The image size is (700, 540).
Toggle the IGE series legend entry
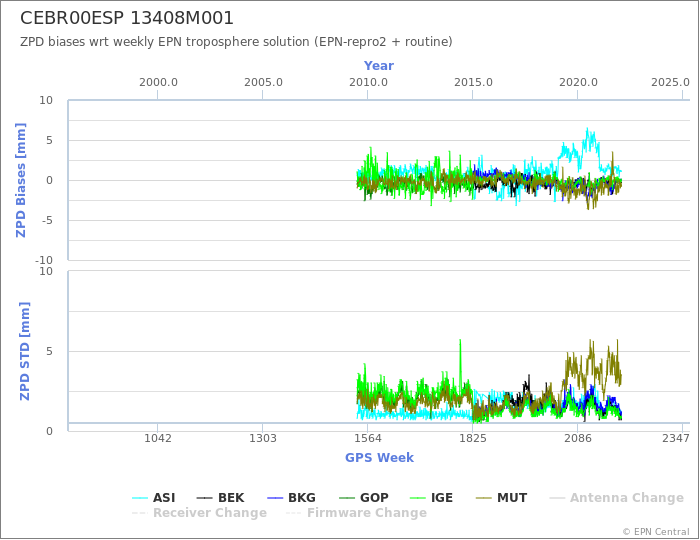coord(431,498)
